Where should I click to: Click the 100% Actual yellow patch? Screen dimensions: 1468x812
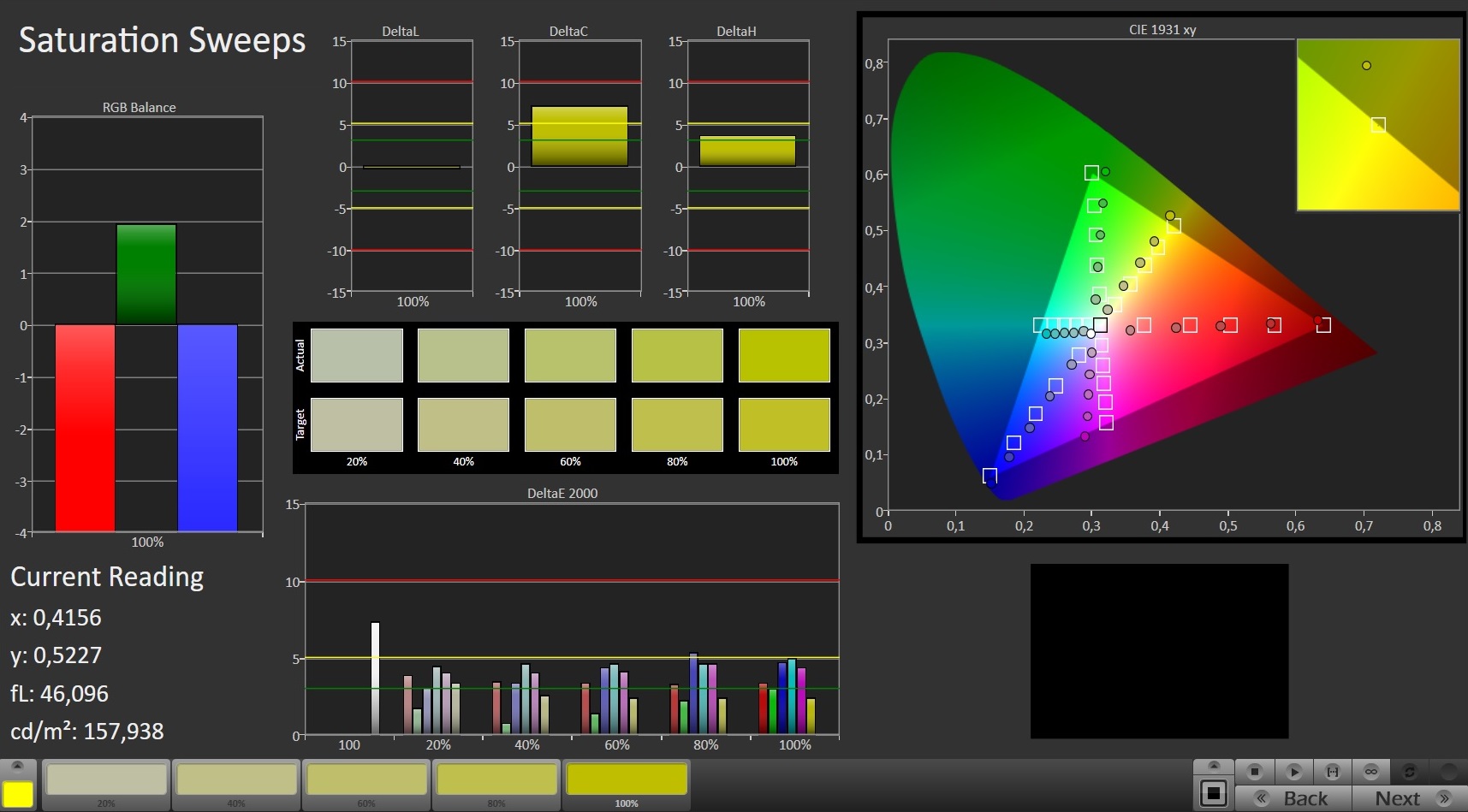[x=784, y=355]
